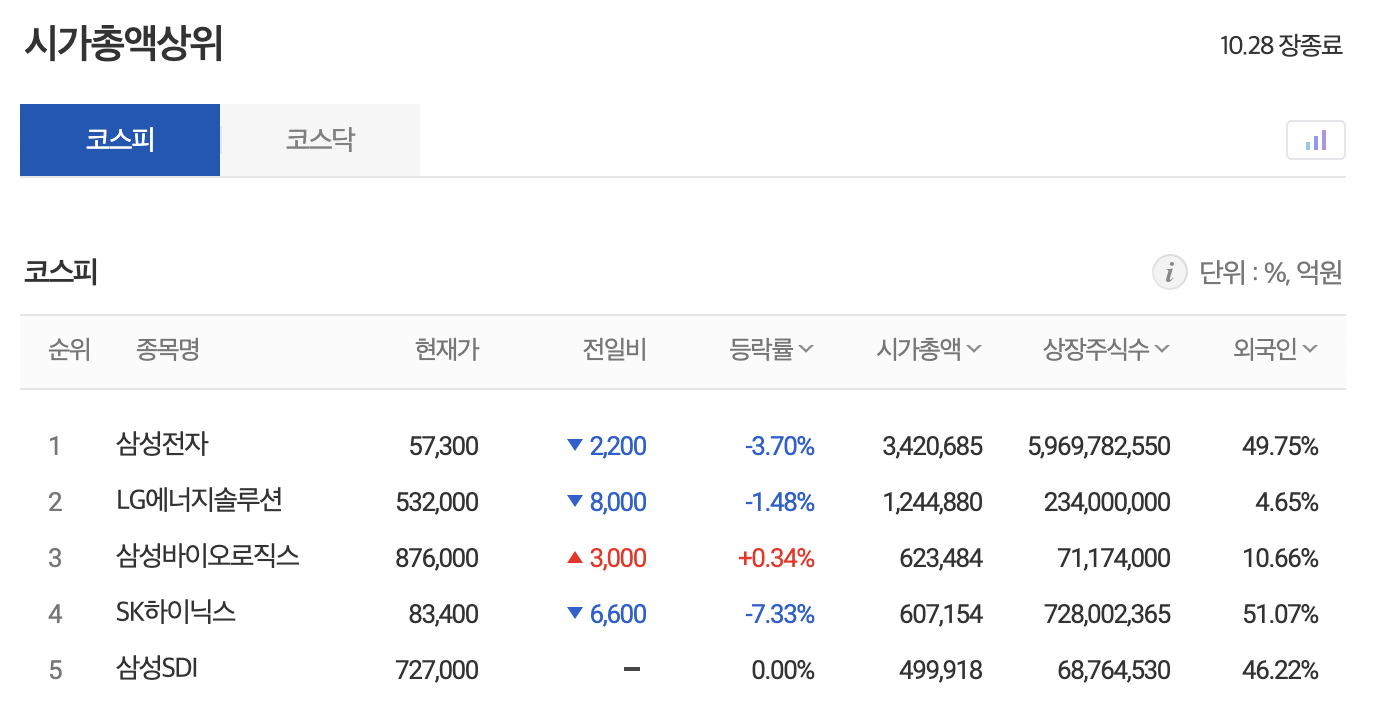Click market cap 607,154
The image size is (1386, 722).
(940, 614)
